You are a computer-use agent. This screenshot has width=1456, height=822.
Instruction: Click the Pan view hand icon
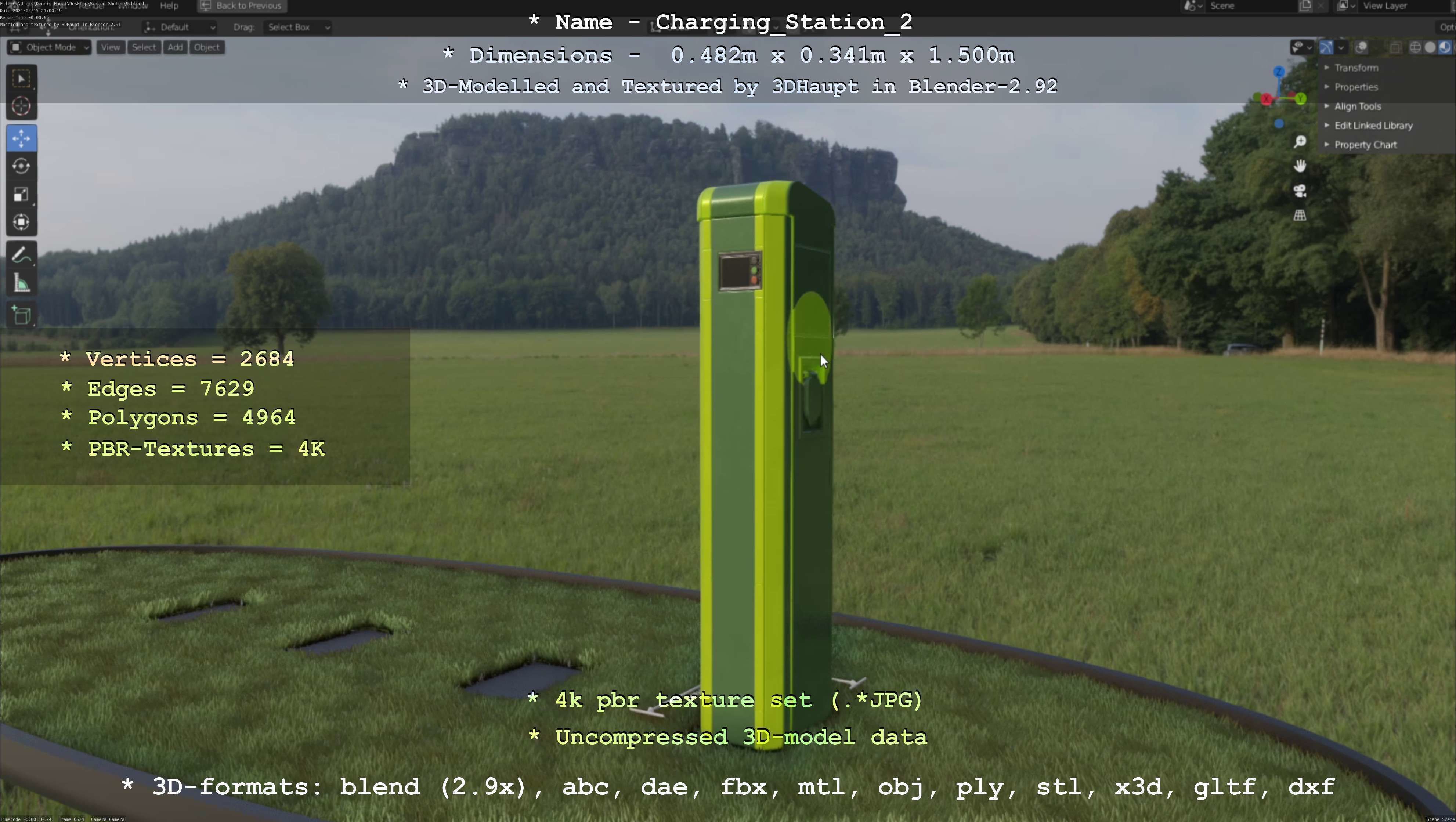[1300, 166]
